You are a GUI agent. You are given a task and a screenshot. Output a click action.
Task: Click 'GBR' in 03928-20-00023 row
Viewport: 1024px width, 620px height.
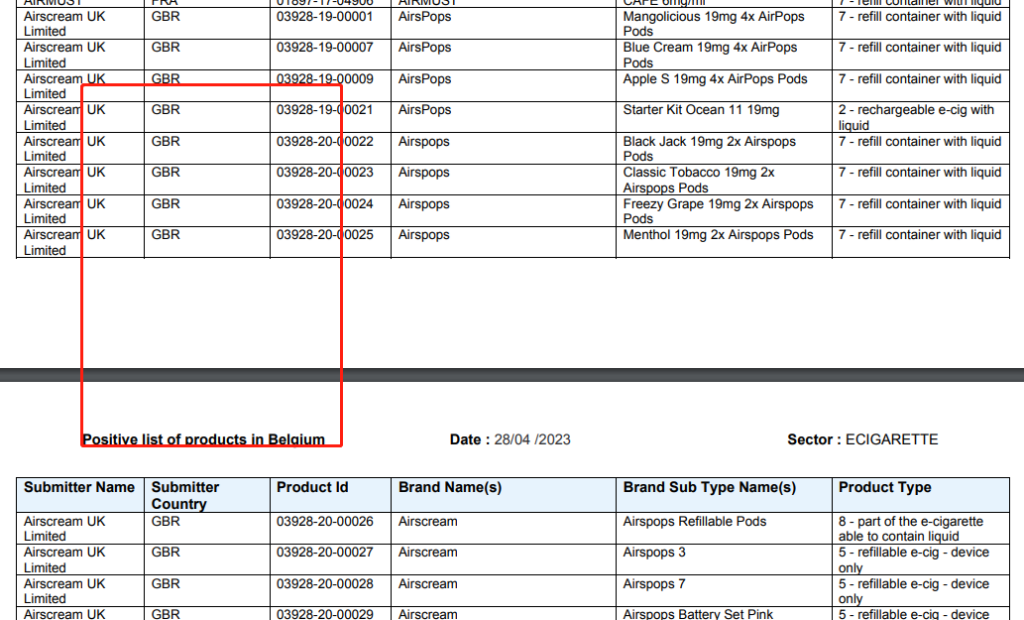165,172
